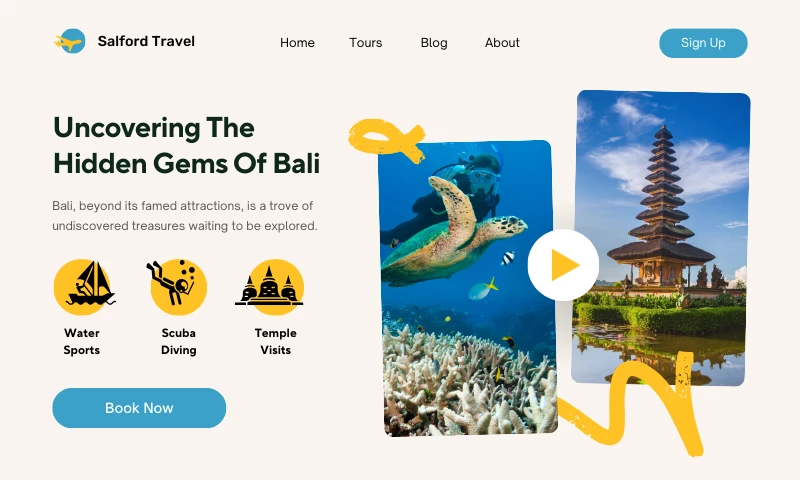Click the Uncovering The Hidden Gems headline
800x480 pixels.
(187, 145)
